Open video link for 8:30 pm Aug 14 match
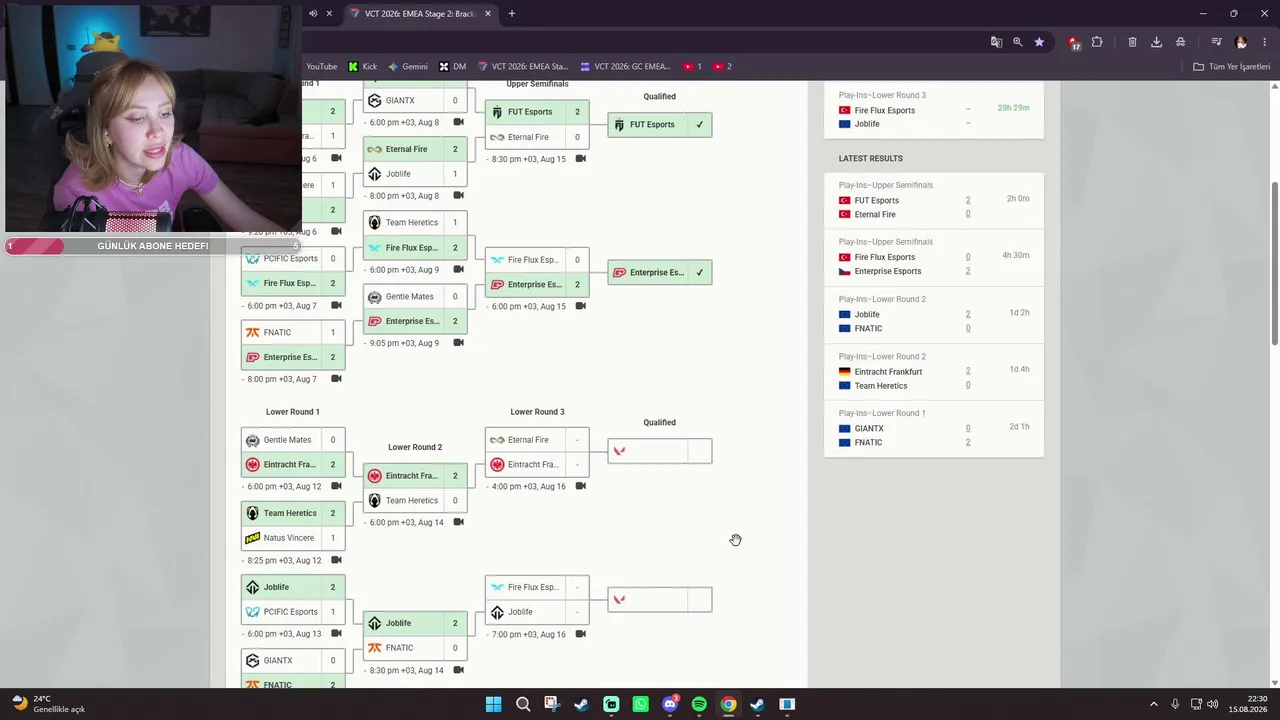The height and width of the screenshot is (720, 1280). (459, 670)
